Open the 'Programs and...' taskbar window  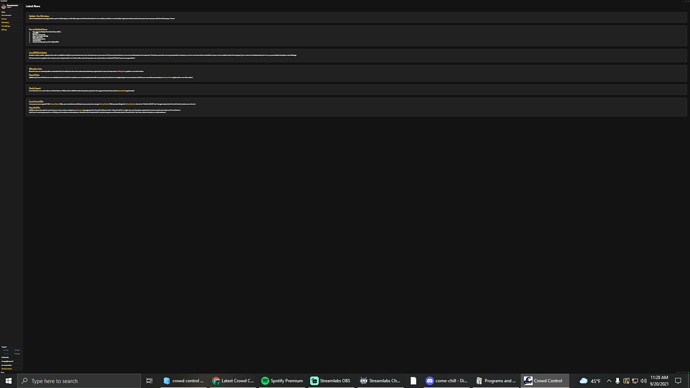coord(495,381)
